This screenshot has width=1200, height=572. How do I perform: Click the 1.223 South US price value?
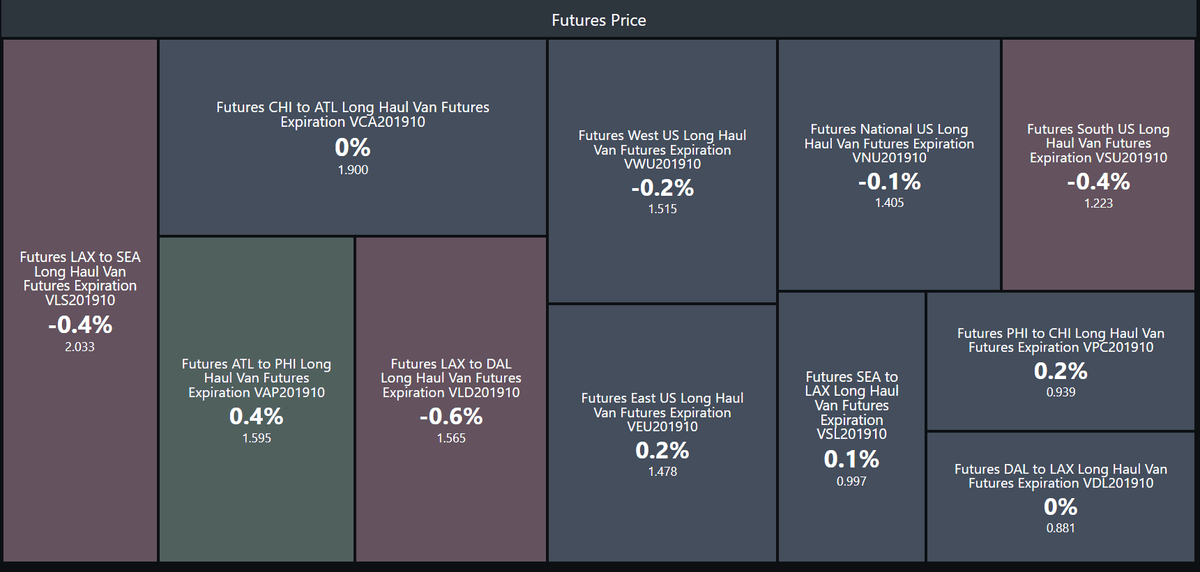(x=1098, y=203)
